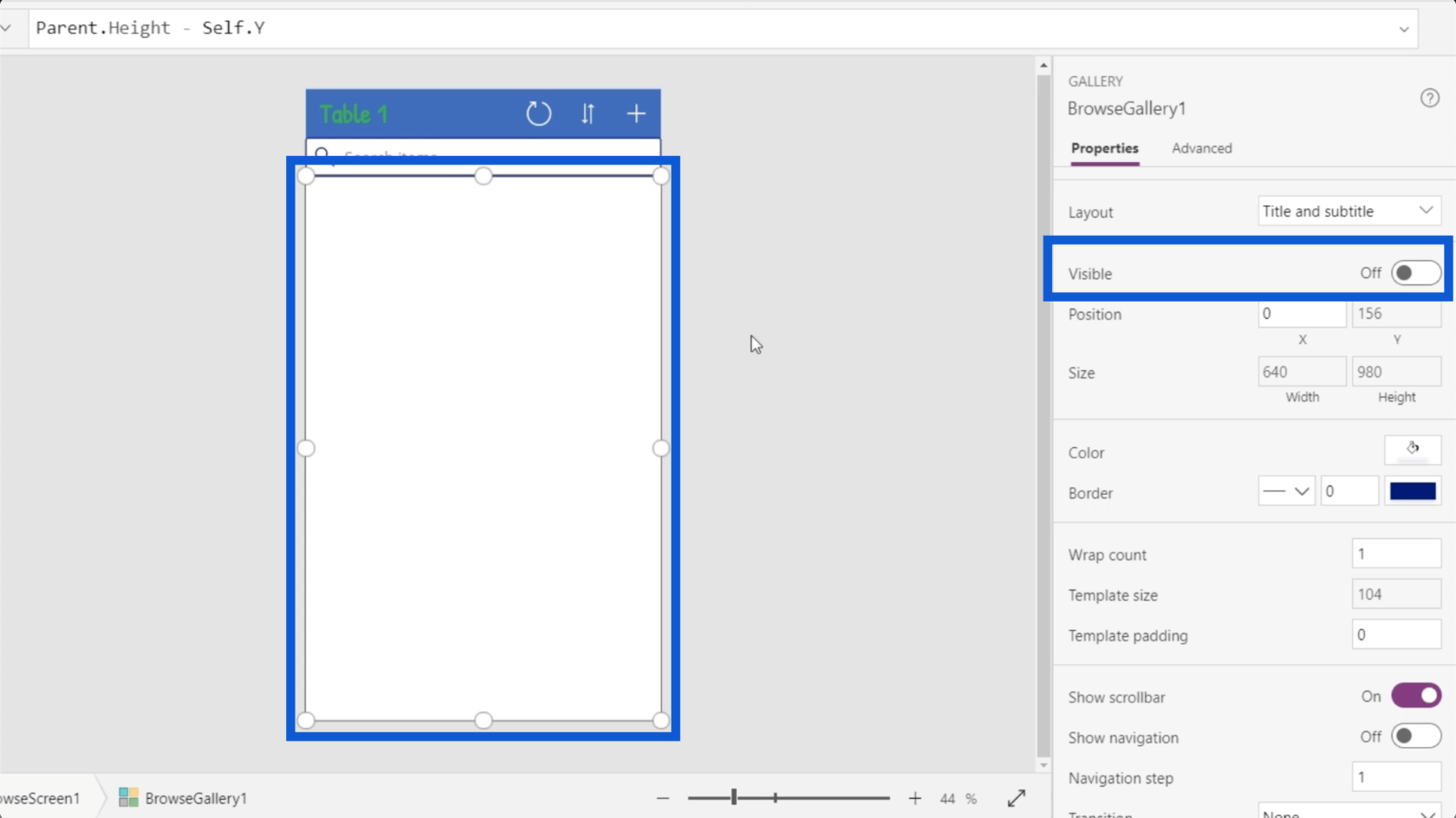Click the plus icon to add item
This screenshot has width=1456, height=818.
click(636, 114)
